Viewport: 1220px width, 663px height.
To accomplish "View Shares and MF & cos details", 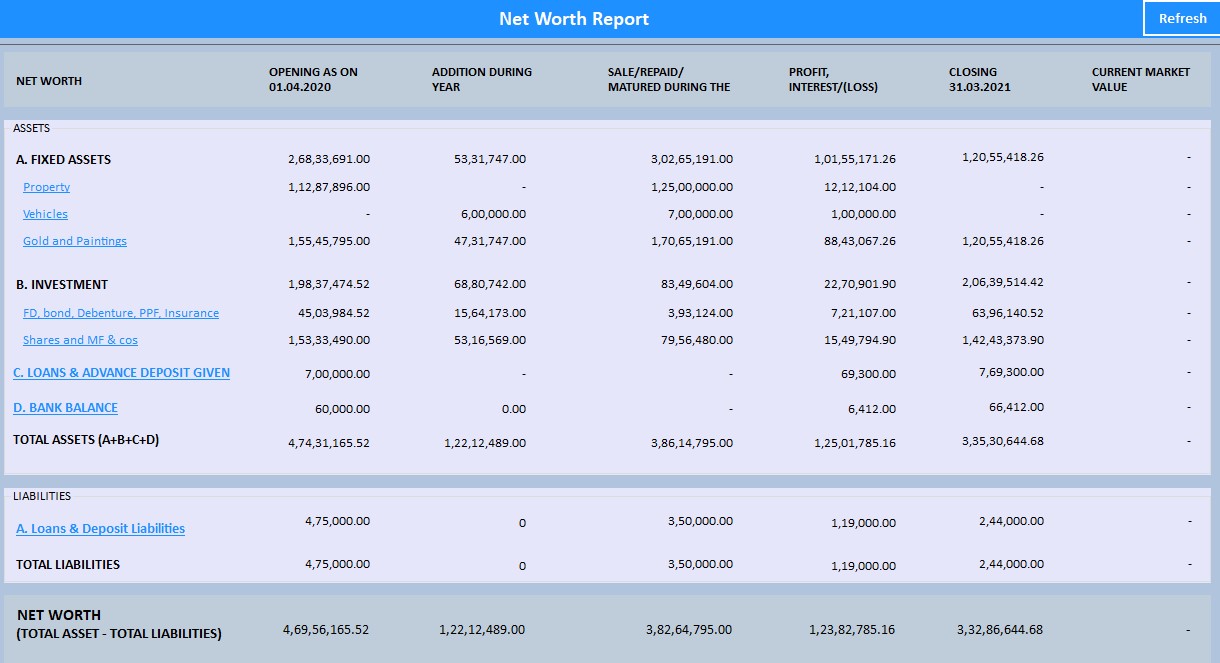I will coord(80,340).
